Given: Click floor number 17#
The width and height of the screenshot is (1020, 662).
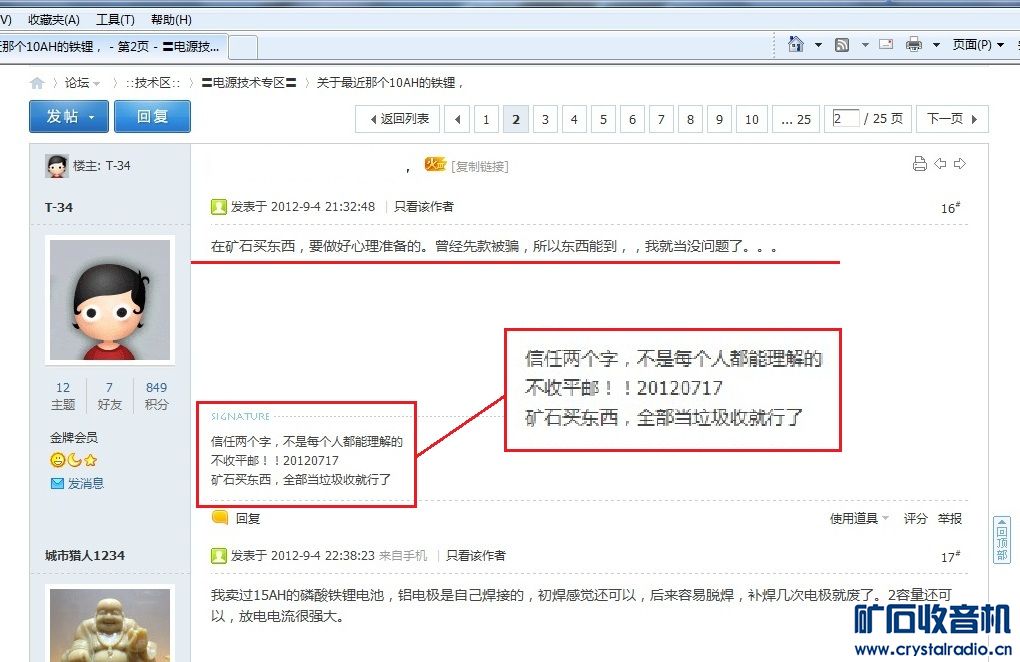Looking at the screenshot, I should click(950, 557).
